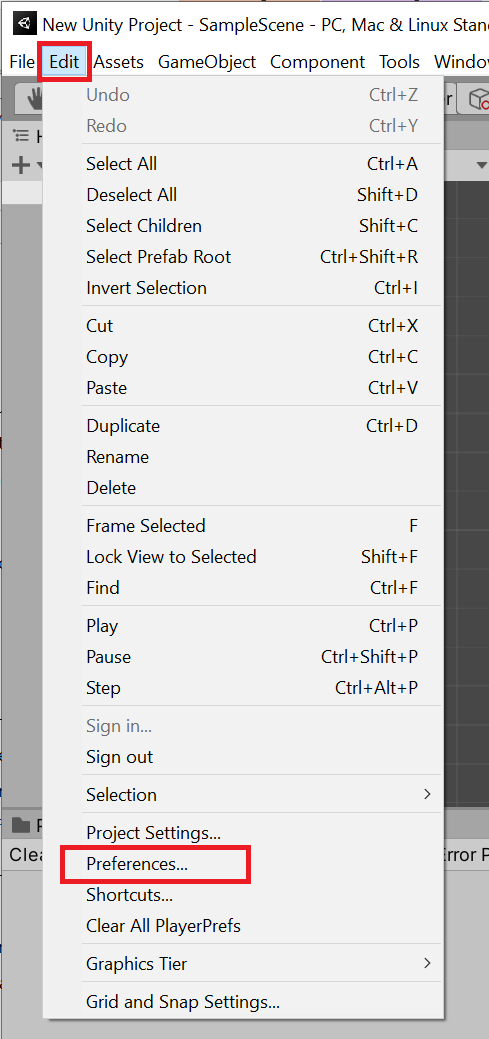Click the Project panel folder icon
The image size is (489, 1039).
(x=22, y=825)
